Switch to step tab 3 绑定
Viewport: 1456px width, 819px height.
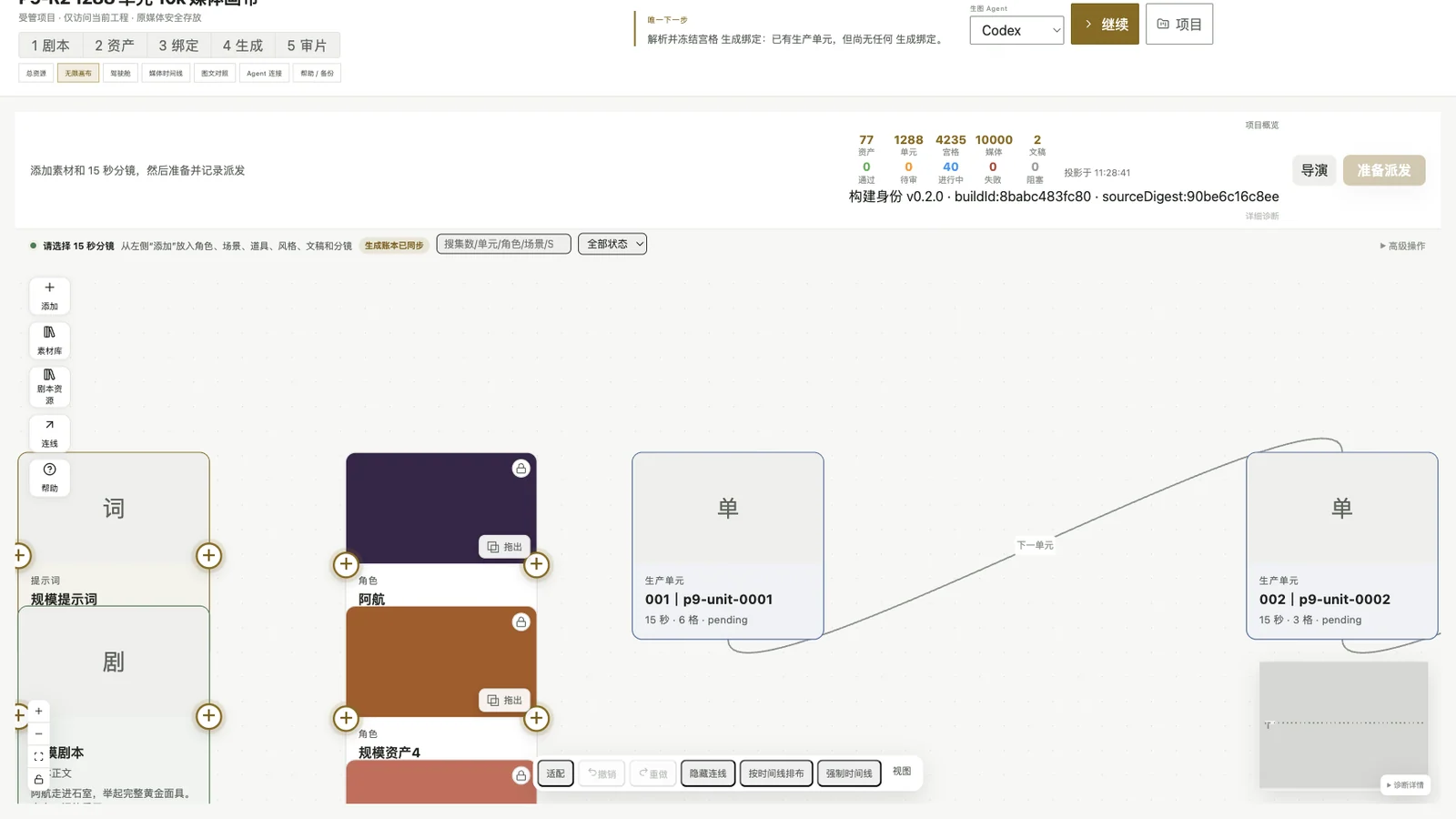178,45
